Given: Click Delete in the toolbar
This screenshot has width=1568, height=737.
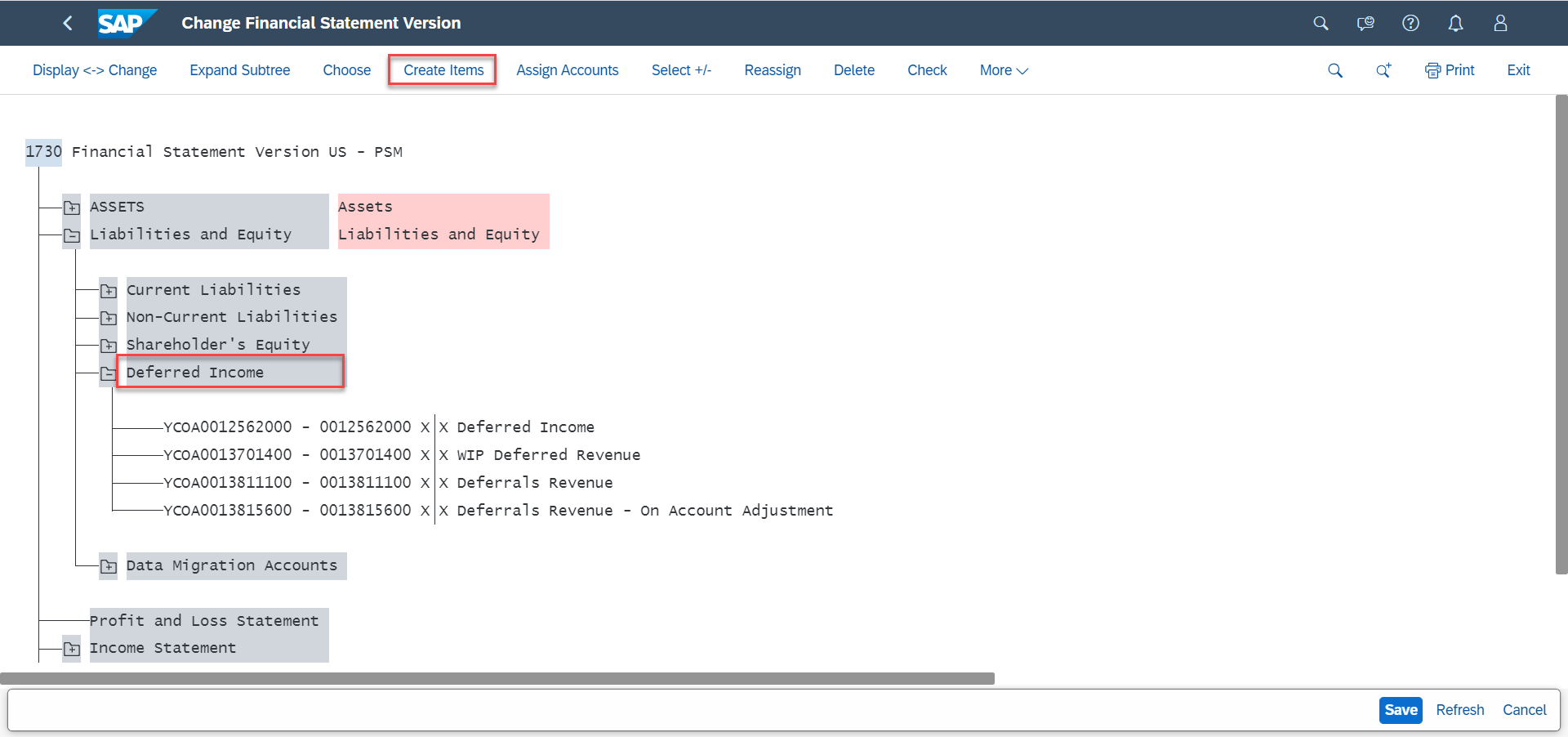Looking at the screenshot, I should click(x=854, y=70).
